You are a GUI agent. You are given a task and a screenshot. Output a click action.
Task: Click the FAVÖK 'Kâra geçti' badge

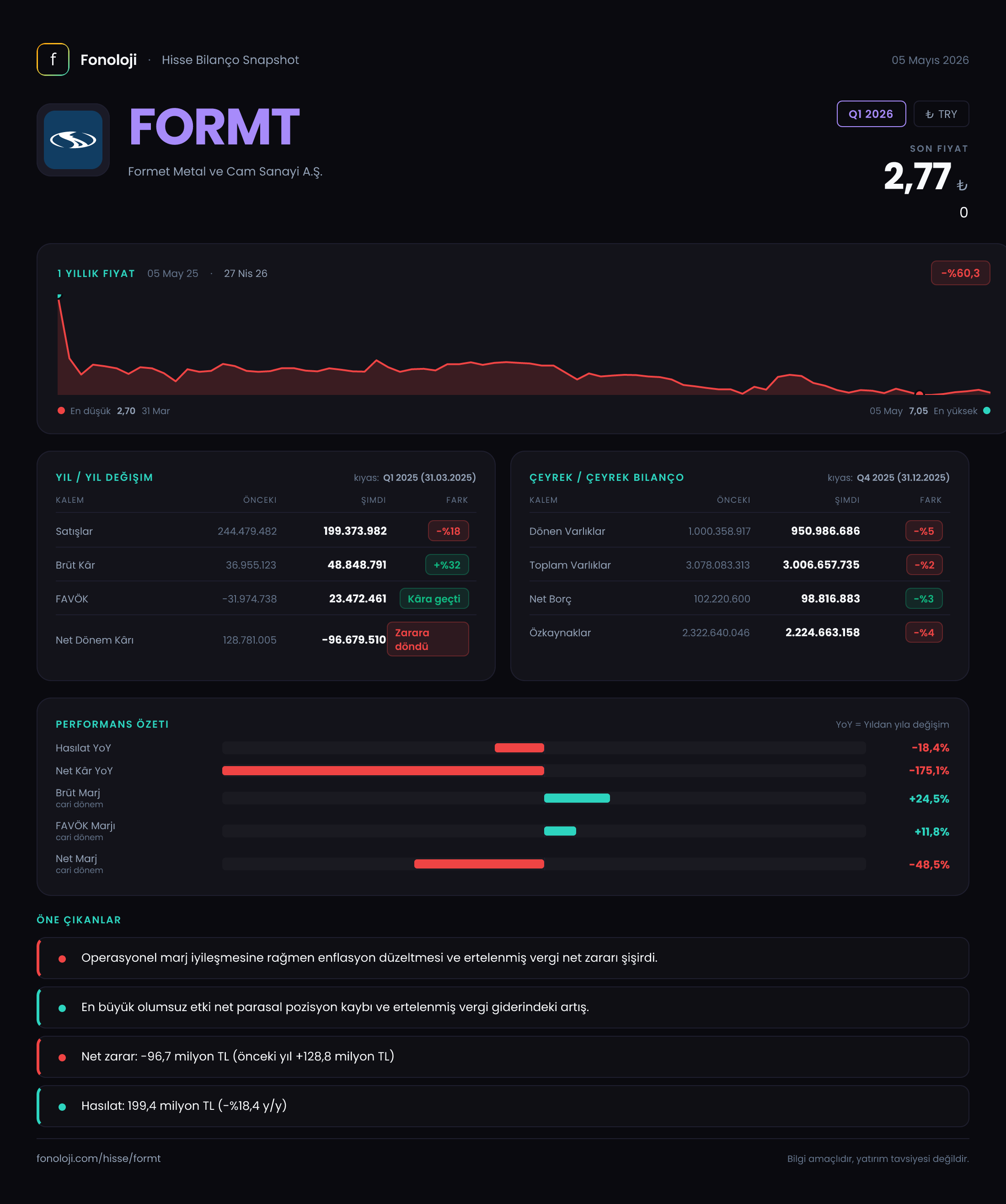(433, 598)
